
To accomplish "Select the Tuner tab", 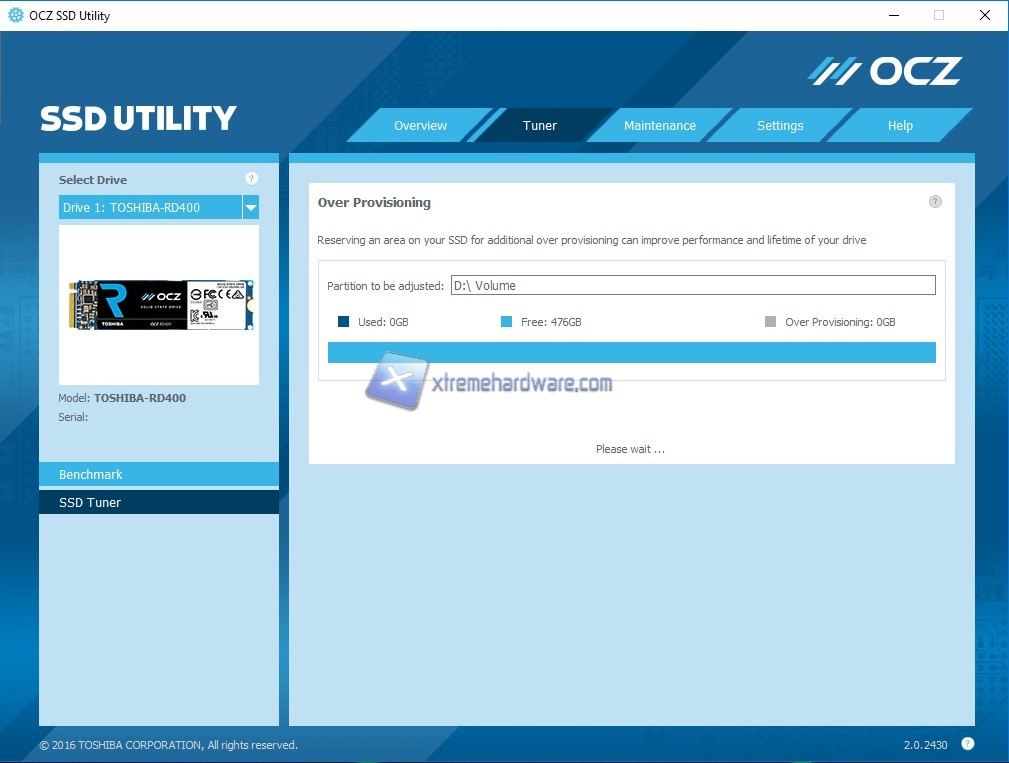I will tap(540, 126).
